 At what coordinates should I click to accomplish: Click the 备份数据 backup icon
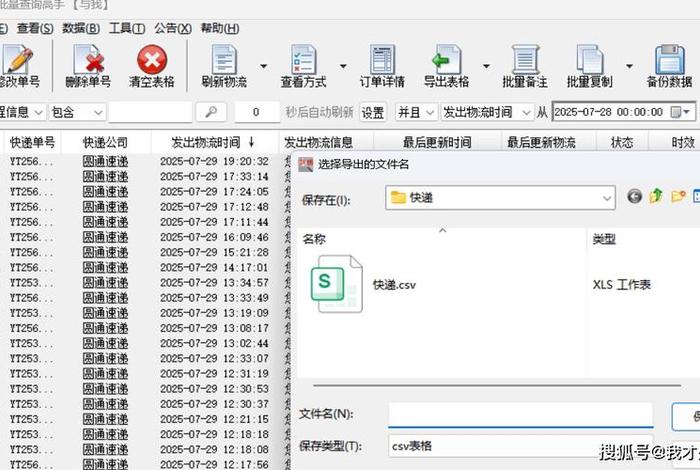pos(670,59)
